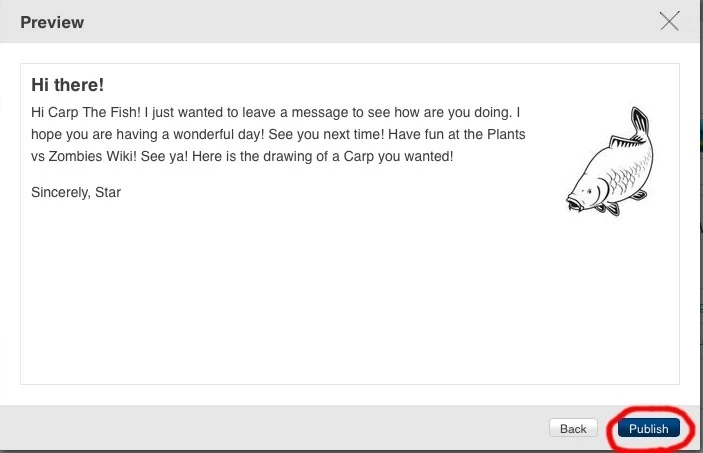
Task: Click the "Sincerely, Star" signature line
Action: point(76,192)
